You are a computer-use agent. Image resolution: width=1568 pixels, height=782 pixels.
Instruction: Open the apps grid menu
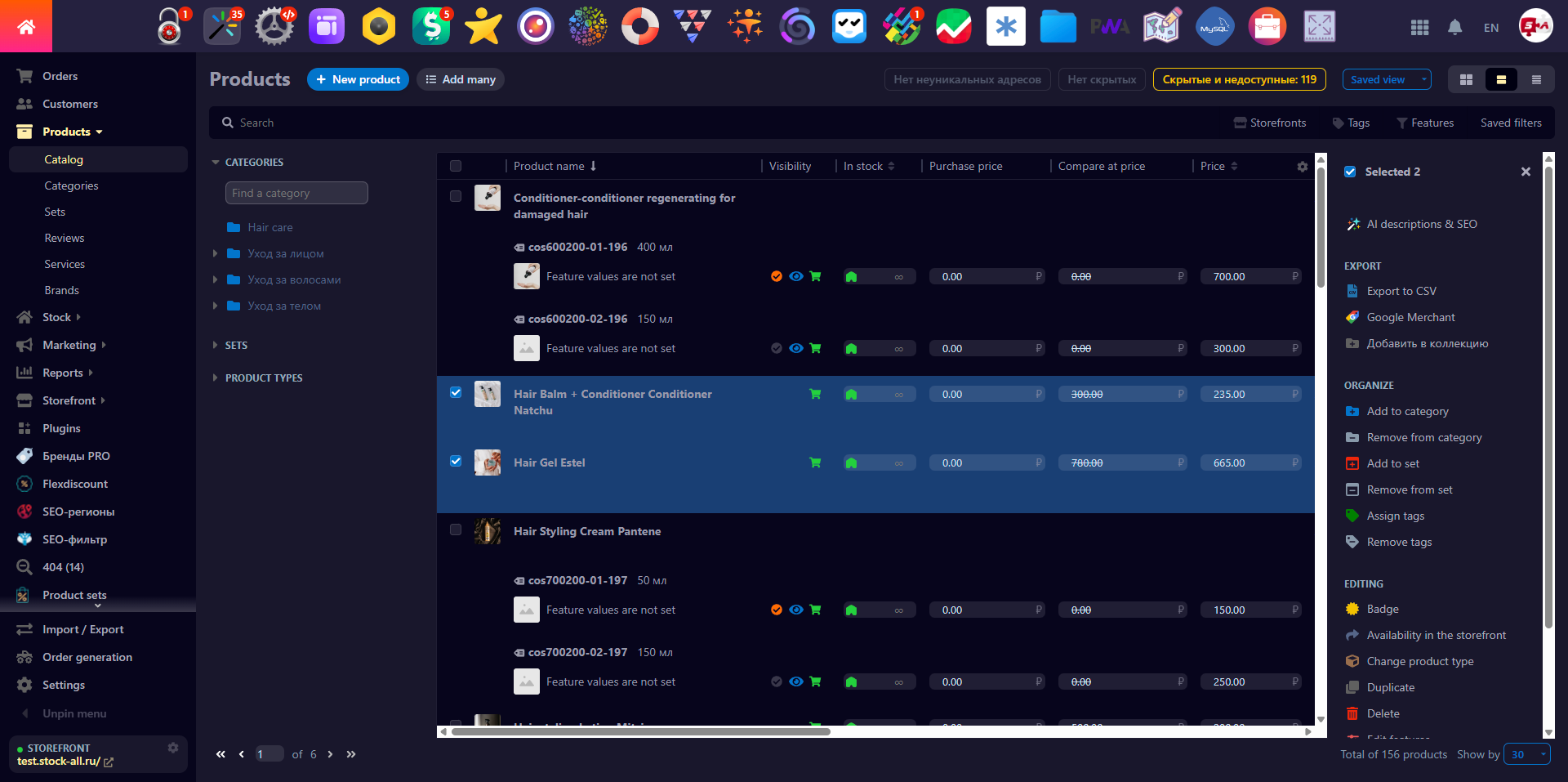[1419, 27]
